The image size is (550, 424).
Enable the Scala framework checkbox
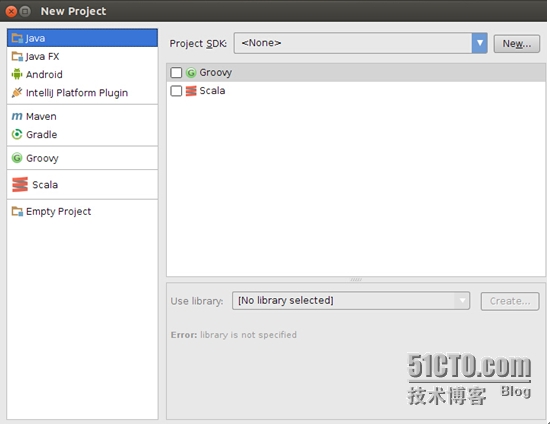(x=176, y=91)
